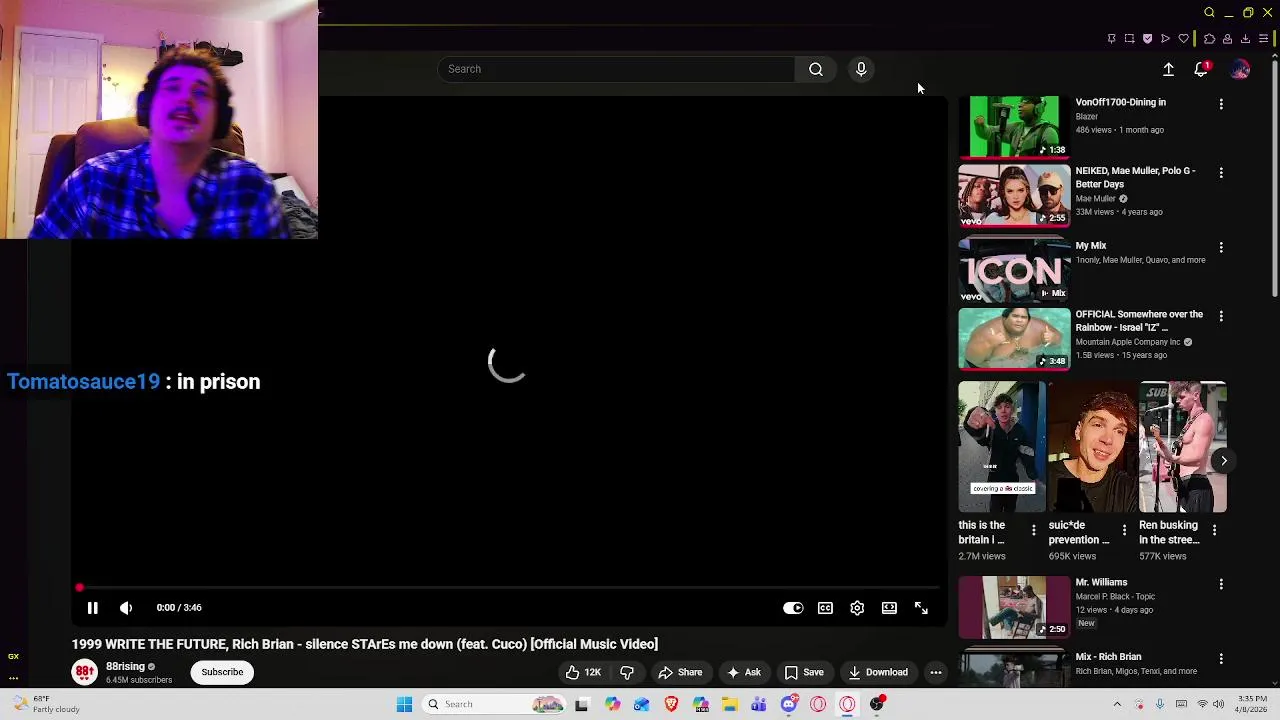Viewport: 1280px width, 720px height.
Task: Mute the video volume speaker icon
Action: coord(126,608)
